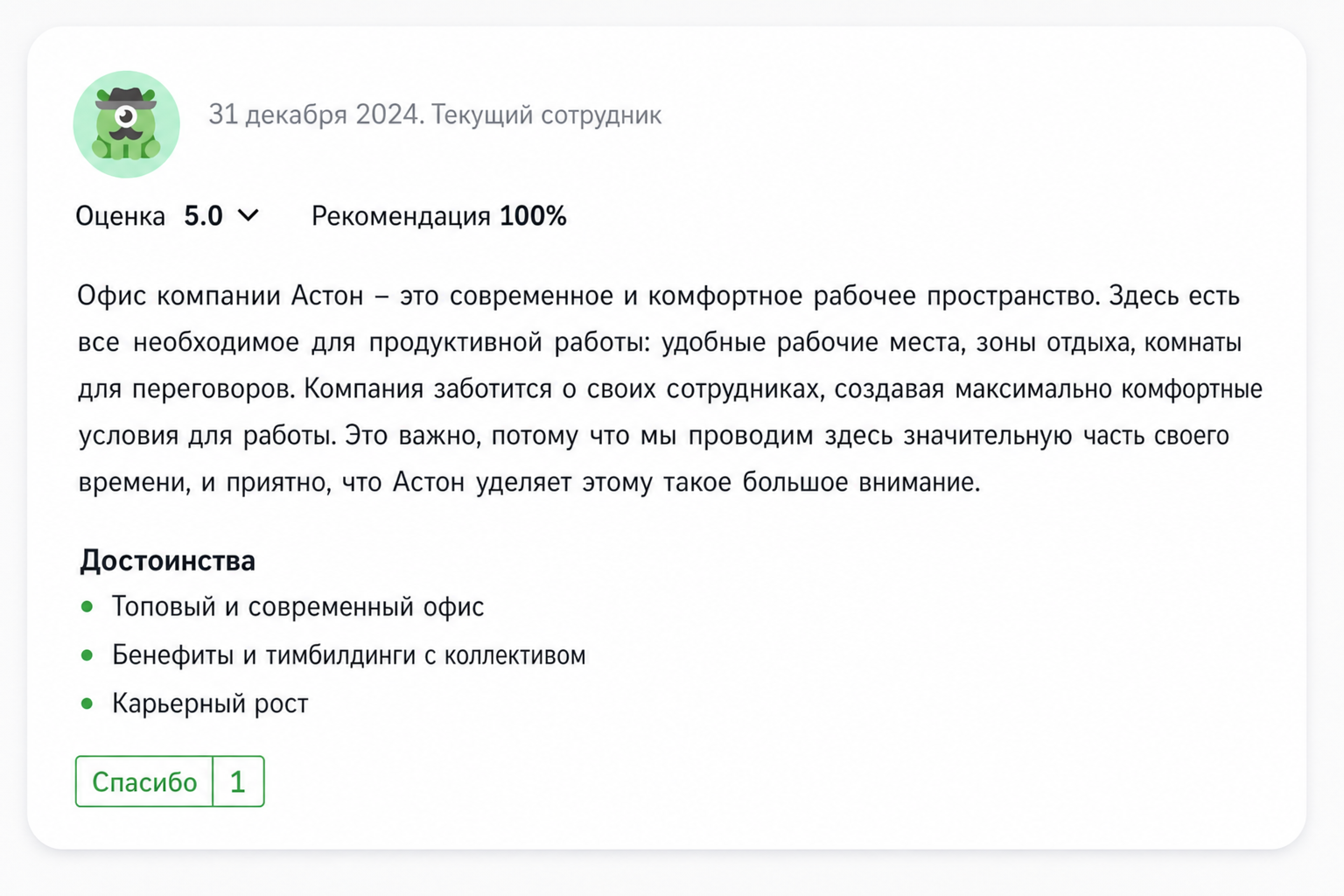The width and height of the screenshot is (1344, 896).
Task: Click the 100% recommendation value
Action: [x=533, y=216]
